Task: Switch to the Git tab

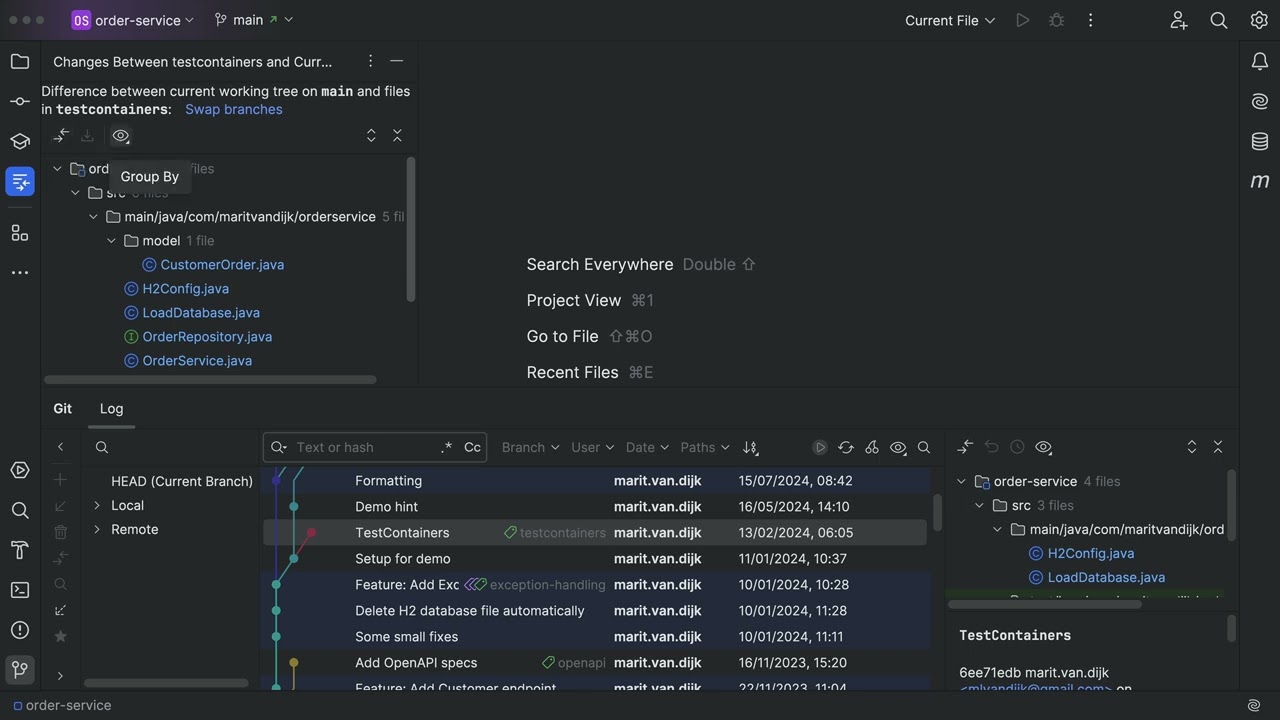Action: click(x=63, y=409)
